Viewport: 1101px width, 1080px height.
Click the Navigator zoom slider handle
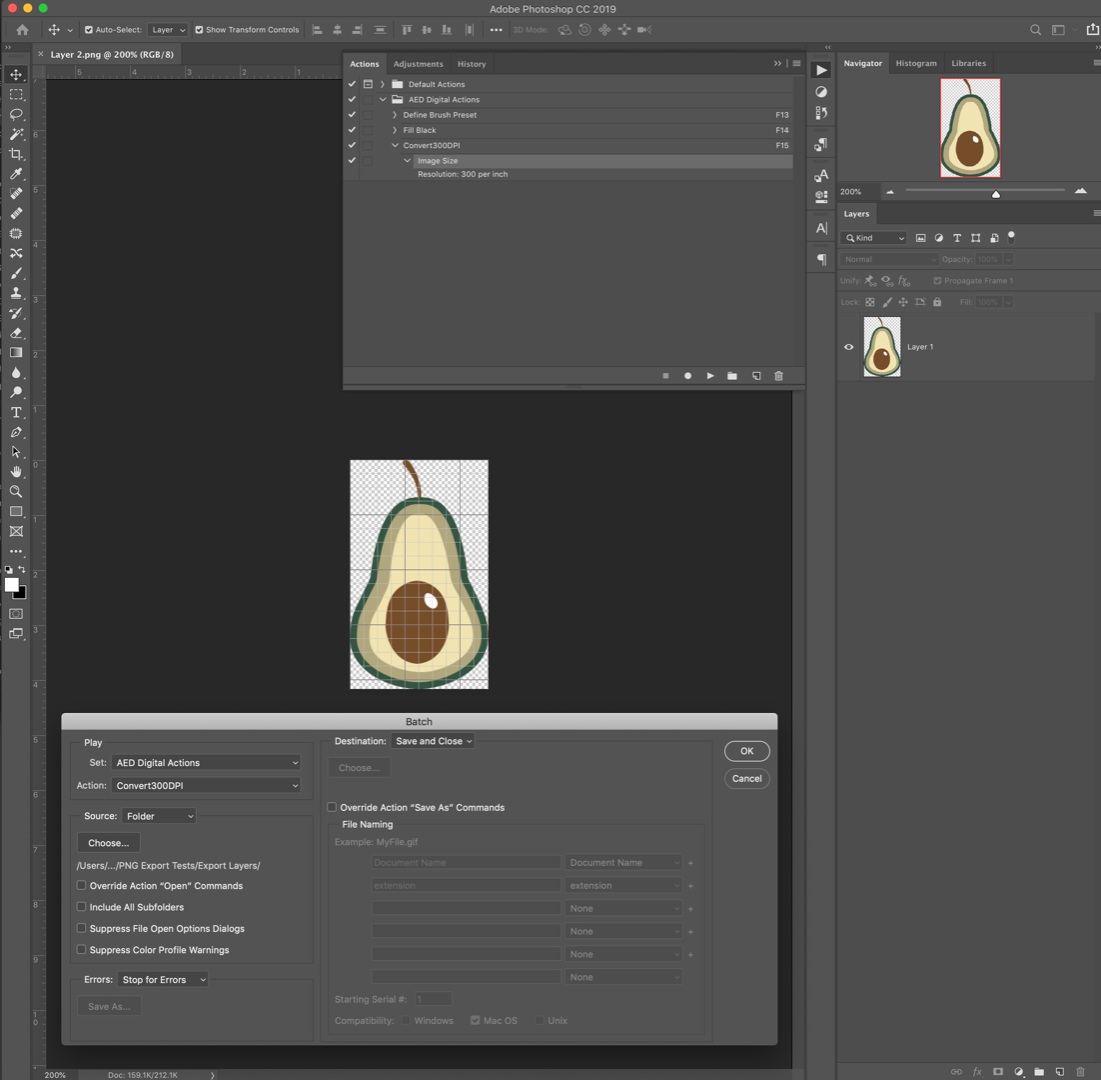(996, 194)
